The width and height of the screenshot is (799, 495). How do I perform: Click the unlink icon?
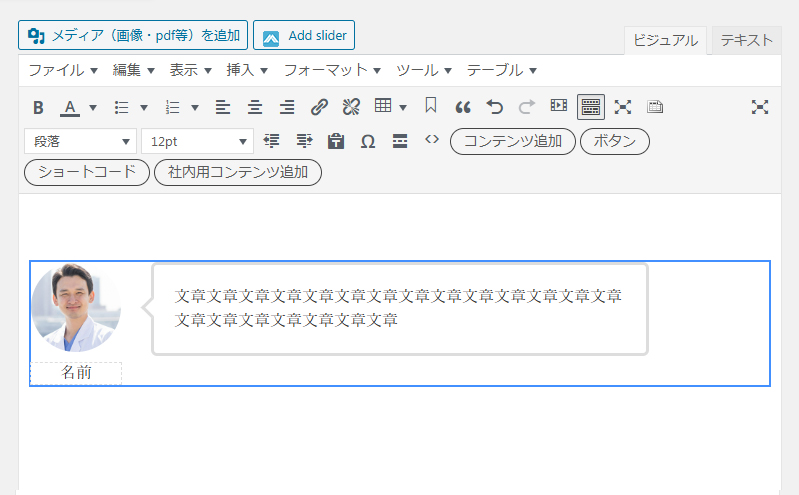(350, 107)
